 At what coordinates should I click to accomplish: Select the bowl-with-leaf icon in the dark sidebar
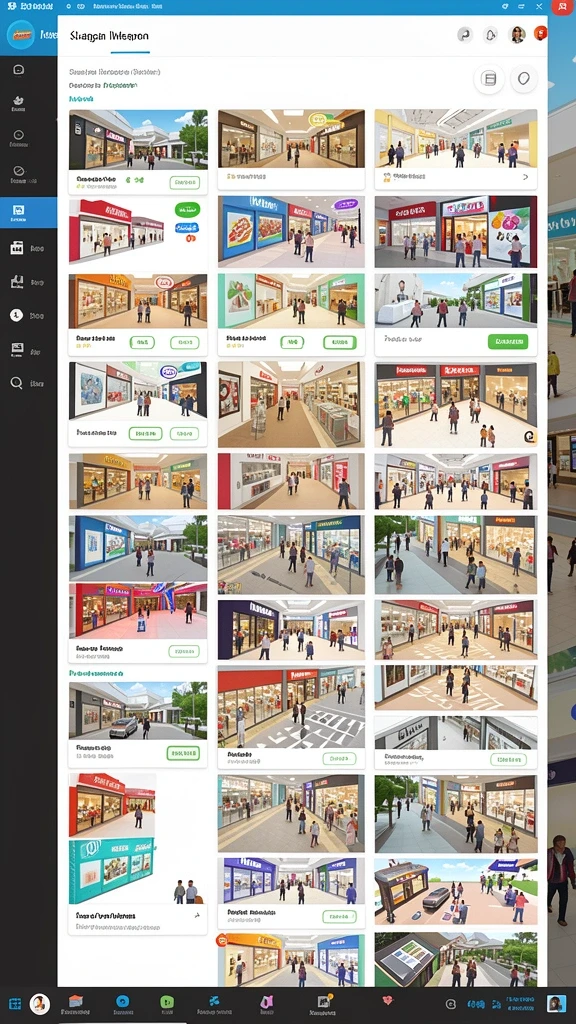click(x=18, y=101)
